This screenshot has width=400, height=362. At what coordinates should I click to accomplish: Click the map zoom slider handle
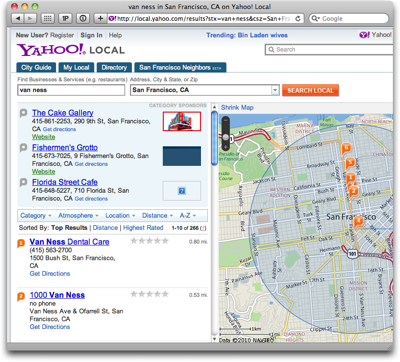click(x=226, y=137)
